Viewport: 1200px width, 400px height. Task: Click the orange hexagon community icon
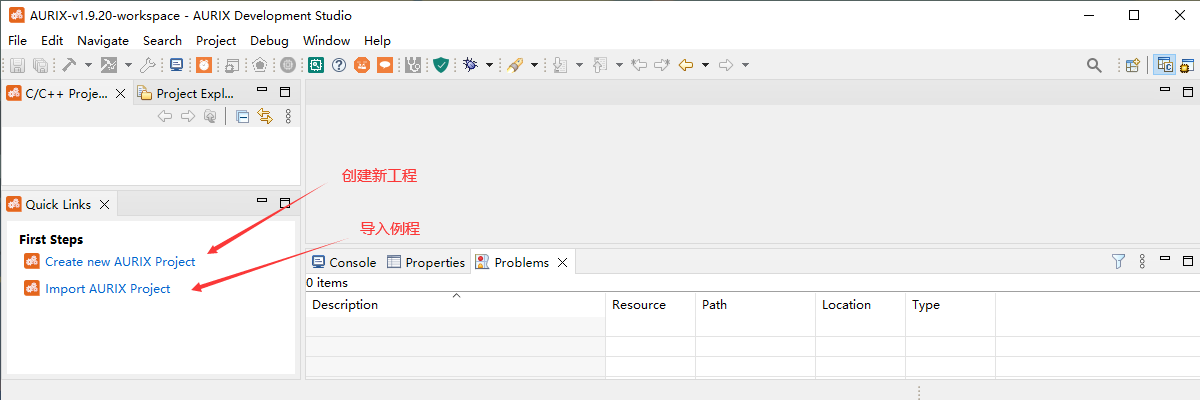[362, 65]
